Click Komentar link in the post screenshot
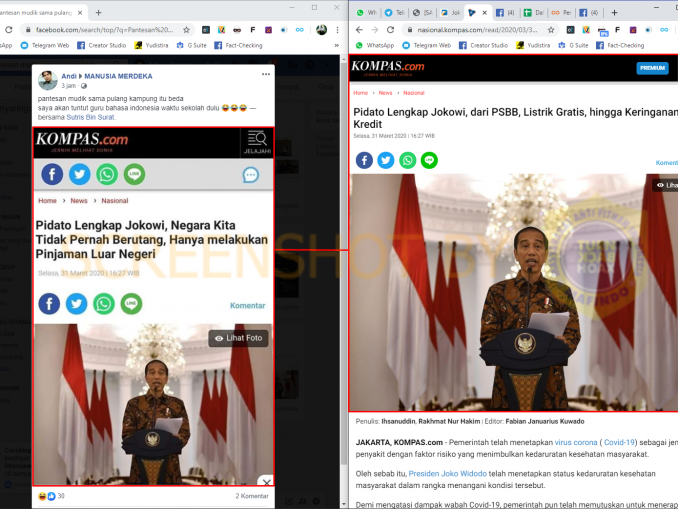Viewport: 678px width, 509px height. (247, 305)
